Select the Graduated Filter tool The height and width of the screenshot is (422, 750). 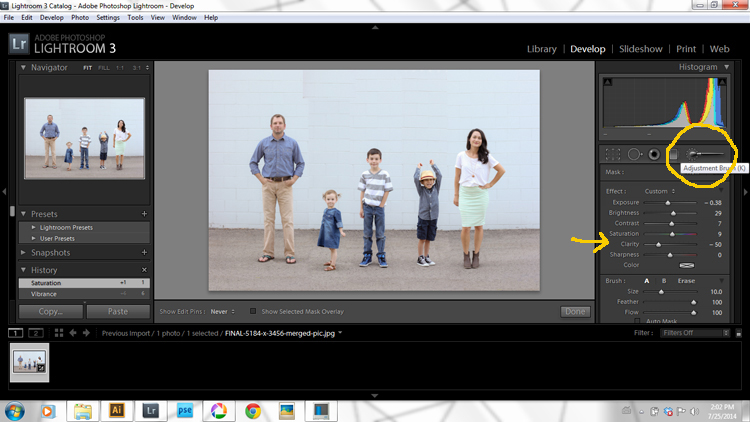click(x=673, y=154)
